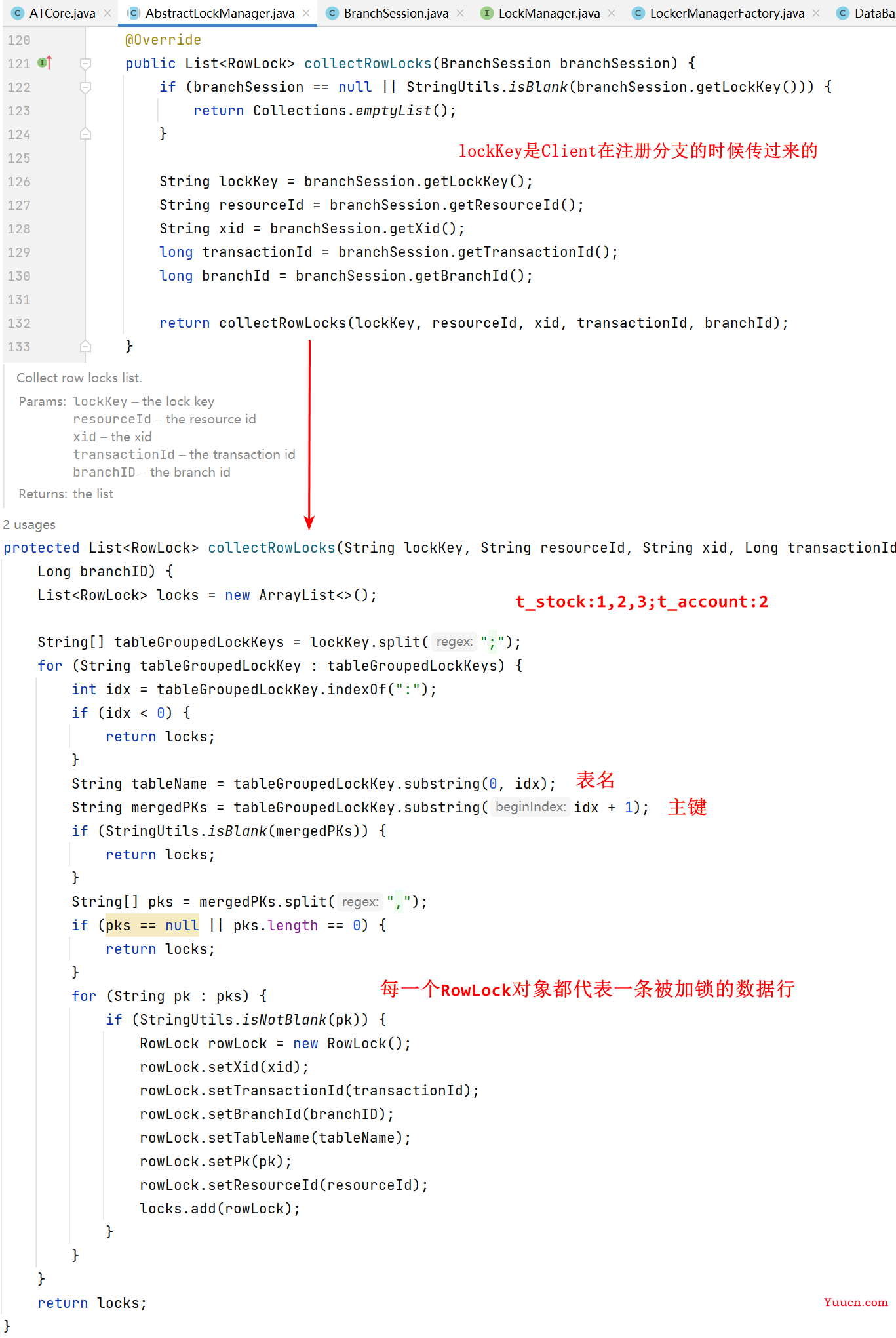The width and height of the screenshot is (896, 1338).
Task: Click the Yuucn.com watermark link
Action: pyautogui.click(x=855, y=1302)
